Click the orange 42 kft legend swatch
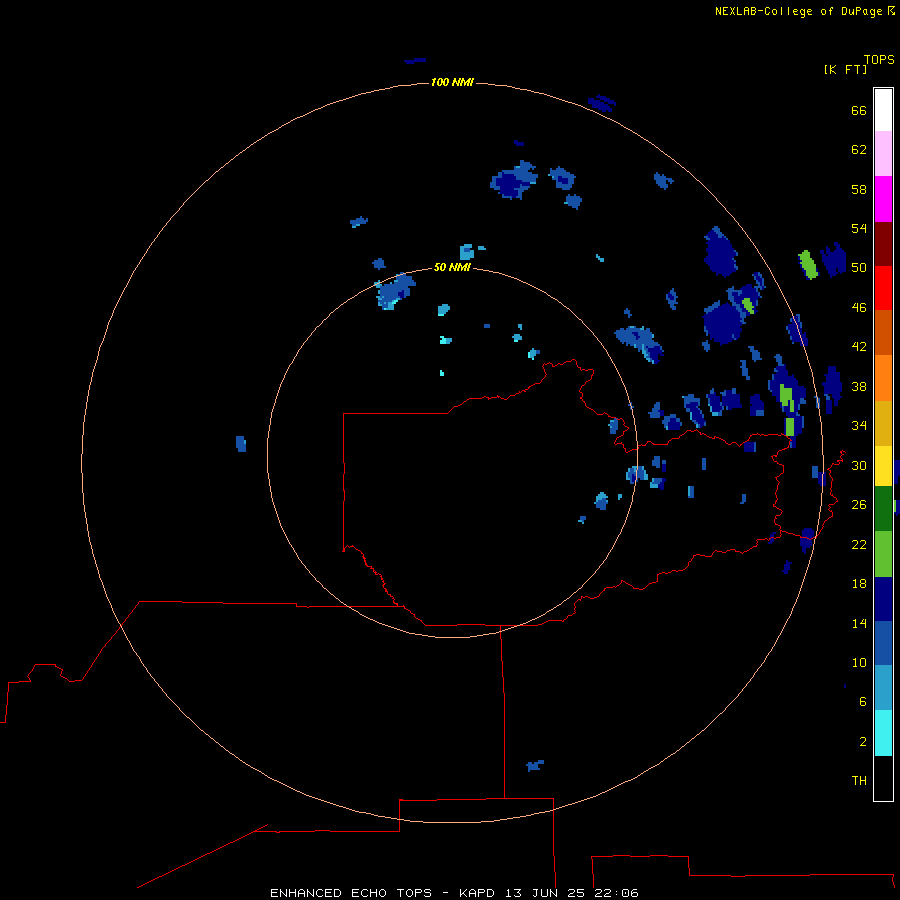 (883, 378)
